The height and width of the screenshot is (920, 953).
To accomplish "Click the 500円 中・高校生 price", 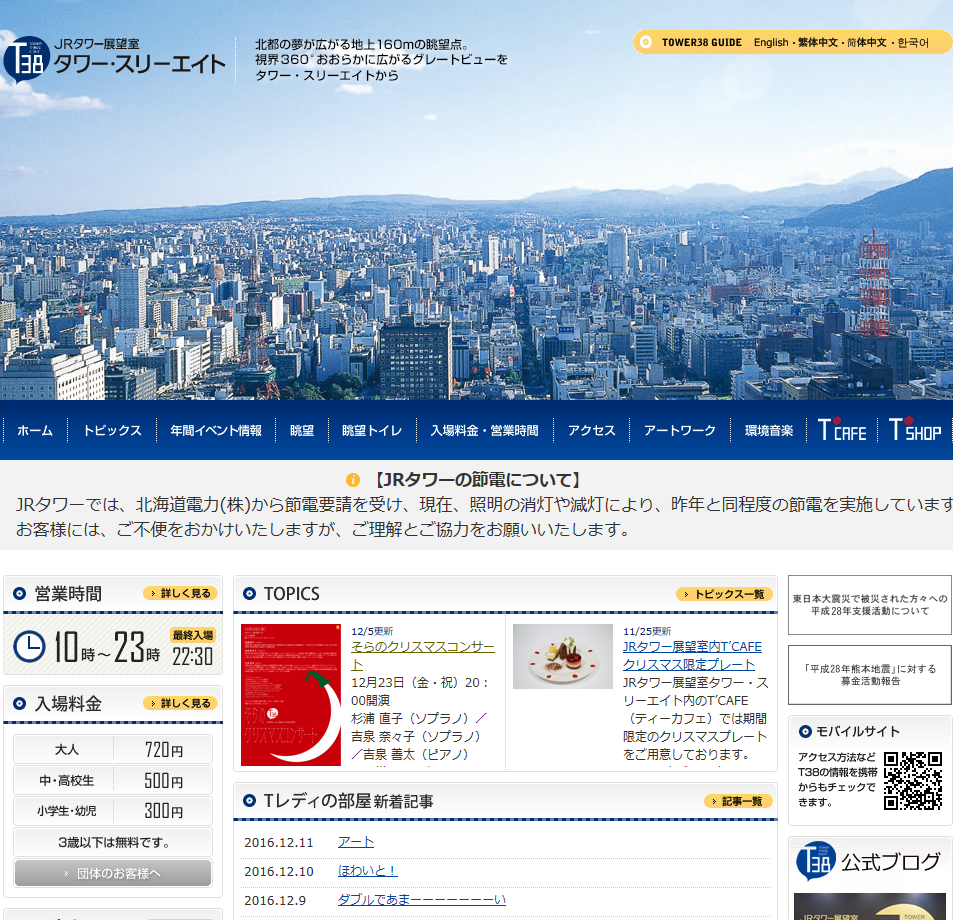I will tap(163, 780).
